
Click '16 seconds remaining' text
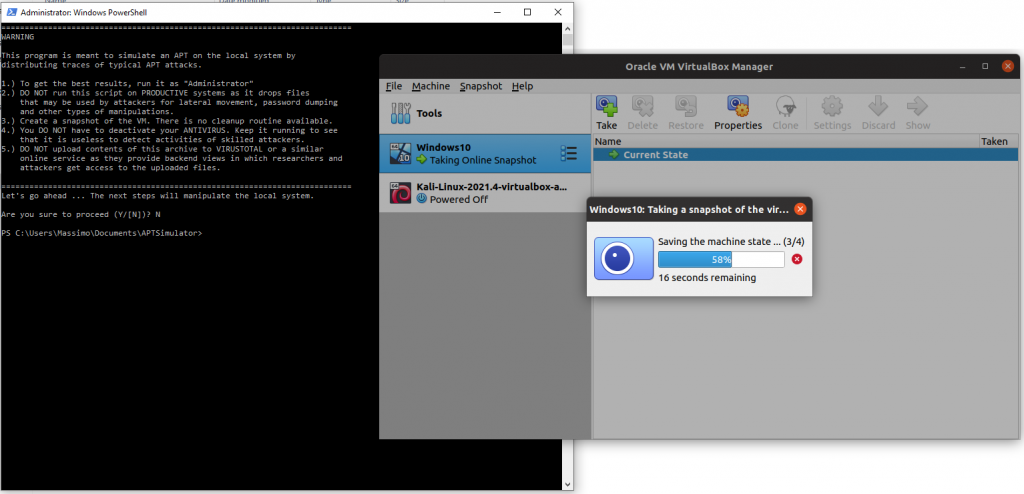pos(707,278)
